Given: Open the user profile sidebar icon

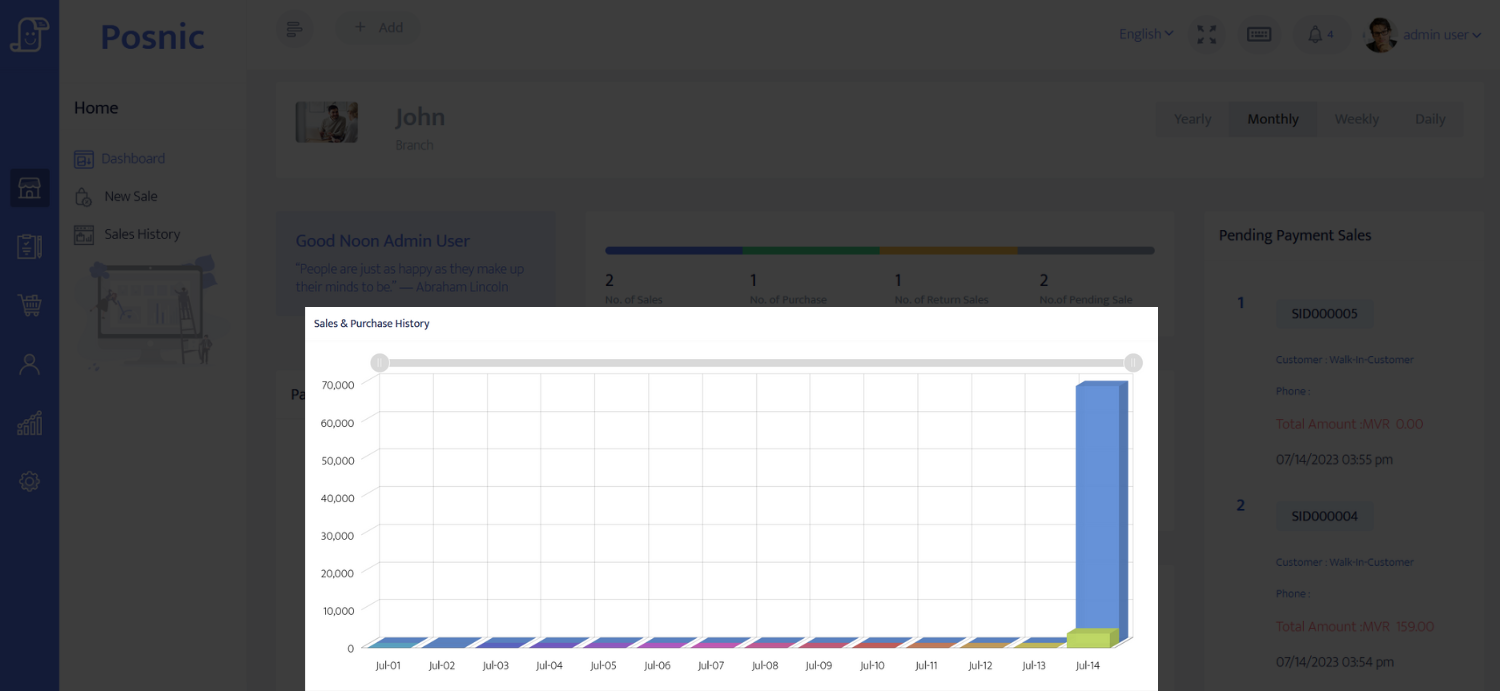Looking at the screenshot, I should click(x=29, y=365).
